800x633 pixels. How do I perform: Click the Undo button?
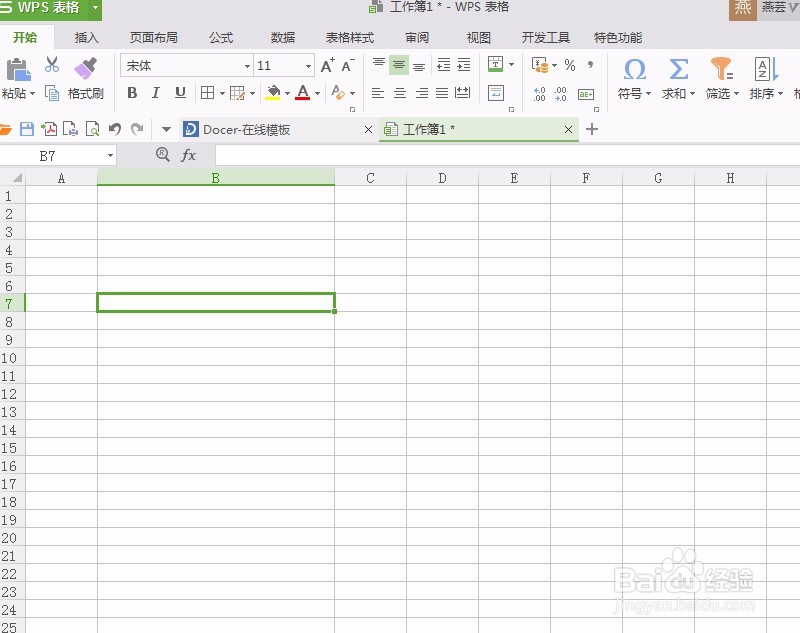pyautogui.click(x=117, y=128)
